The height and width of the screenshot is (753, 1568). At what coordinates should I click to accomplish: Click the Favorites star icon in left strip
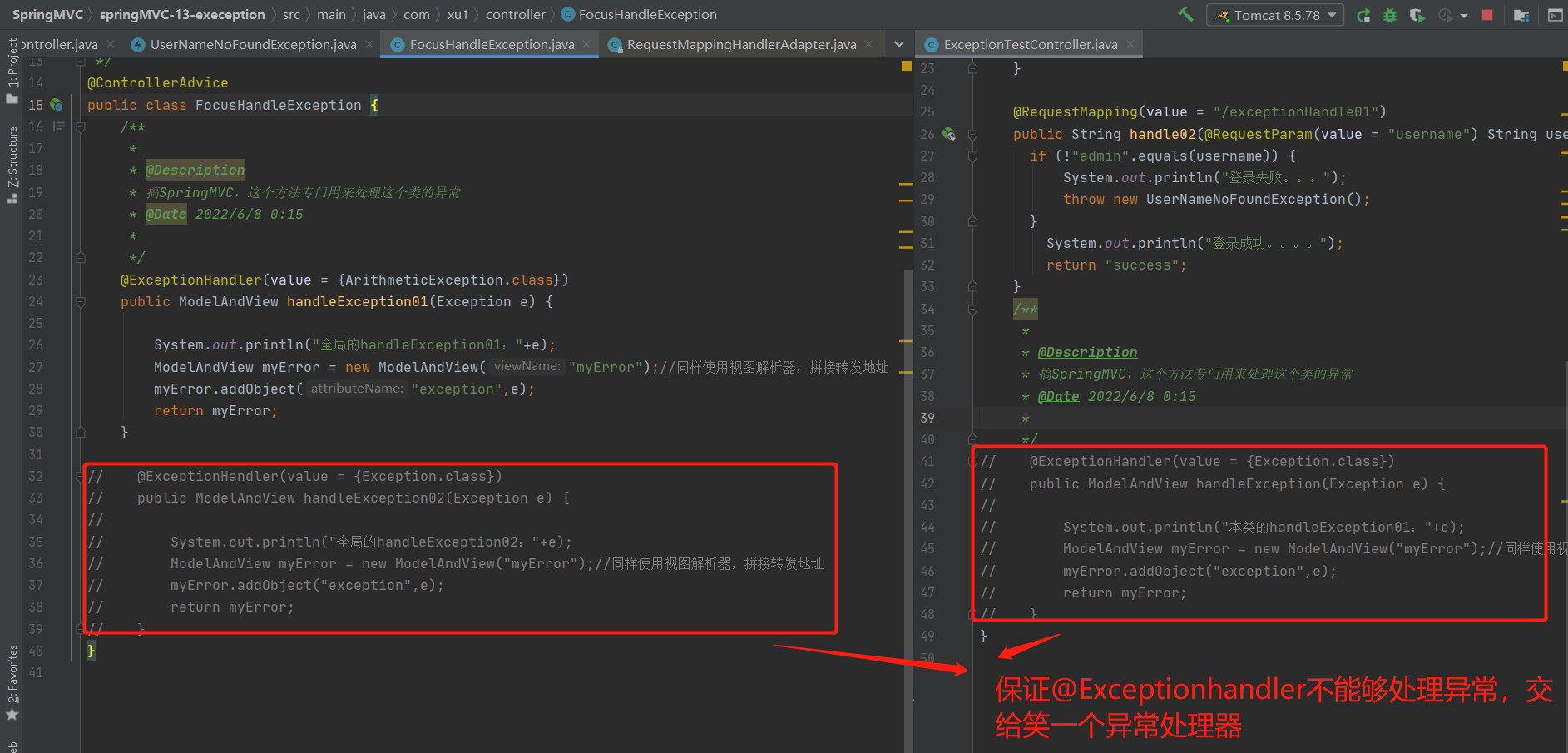coord(12,715)
